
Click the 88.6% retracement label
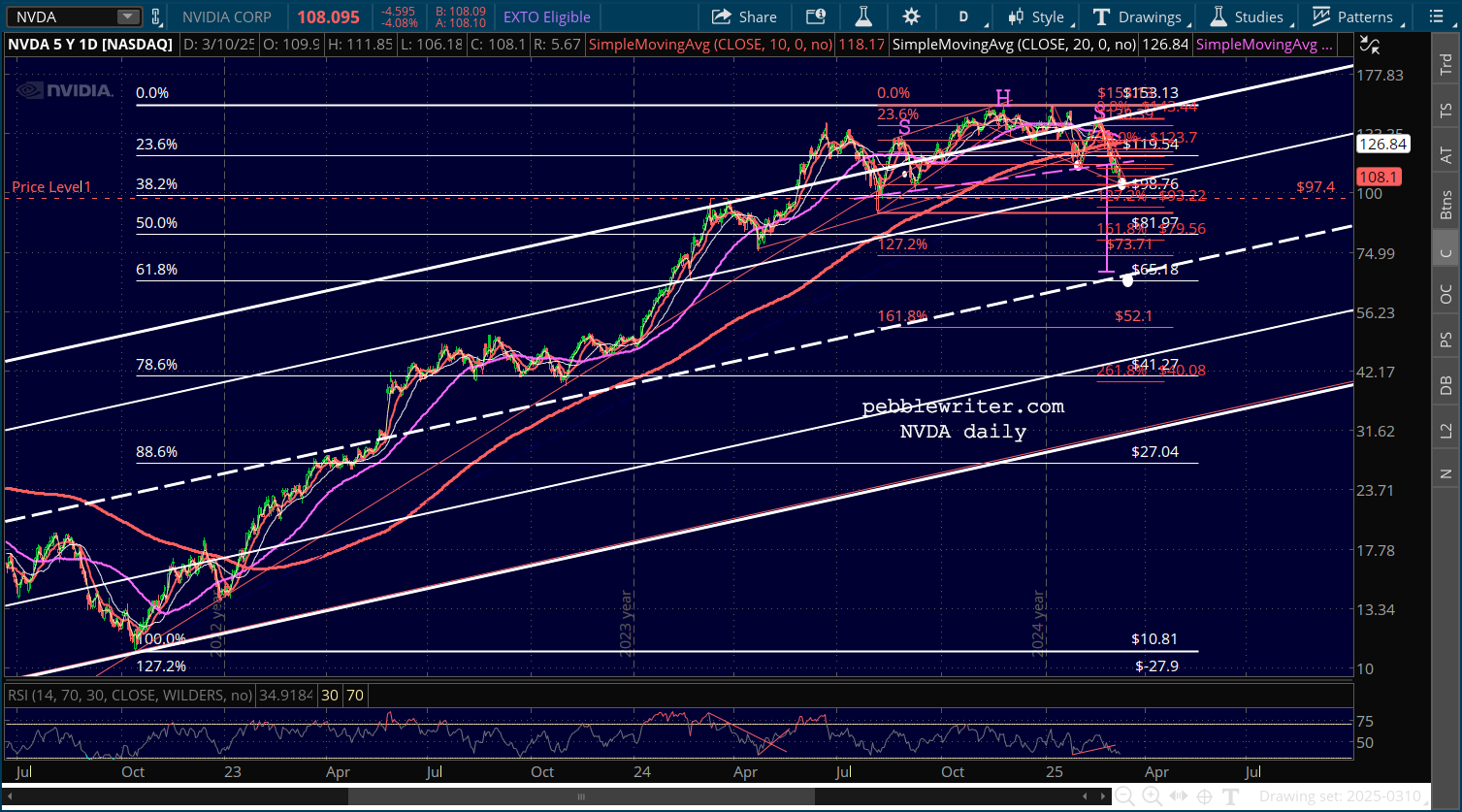pos(156,451)
